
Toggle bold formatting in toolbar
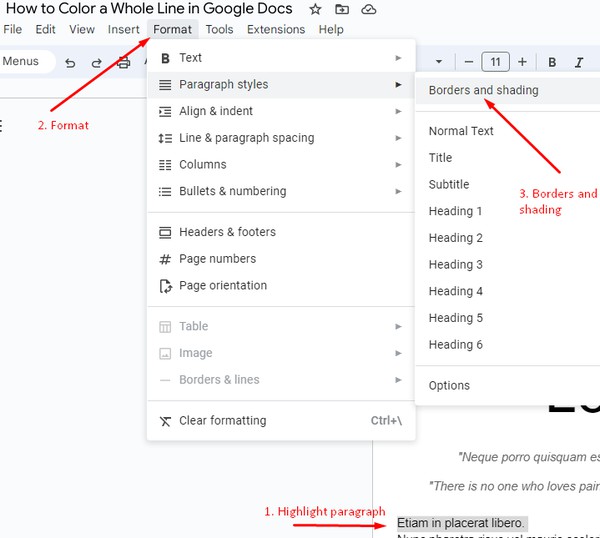(552, 62)
